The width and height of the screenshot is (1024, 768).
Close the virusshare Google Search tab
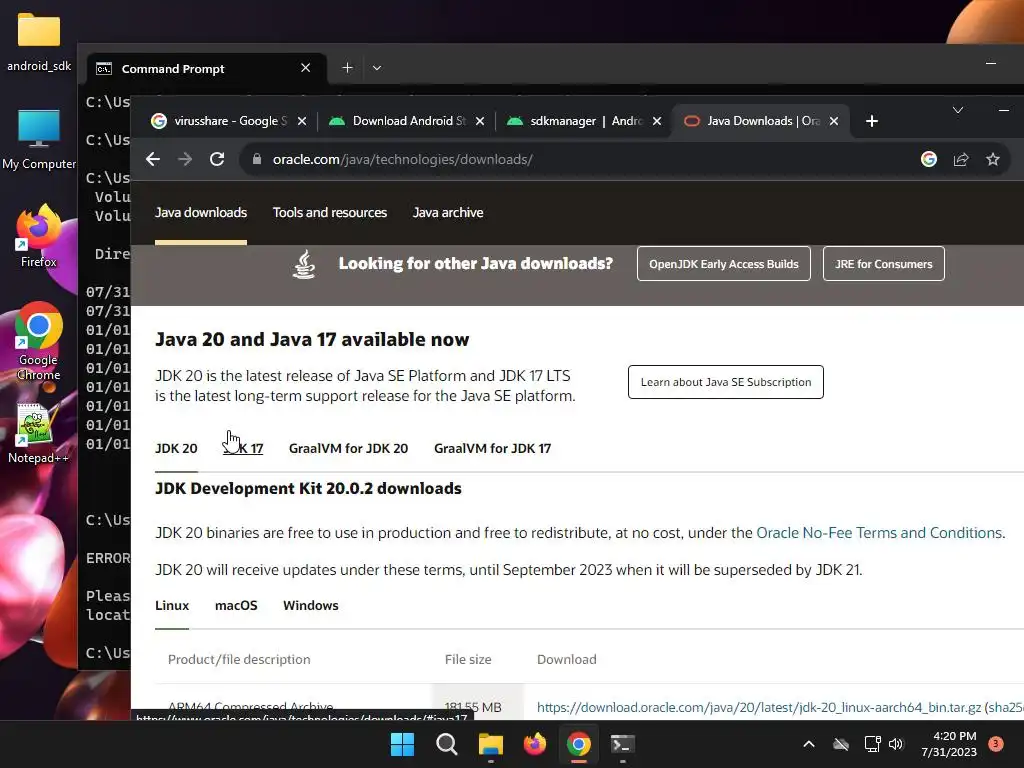click(x=302, y=121)
